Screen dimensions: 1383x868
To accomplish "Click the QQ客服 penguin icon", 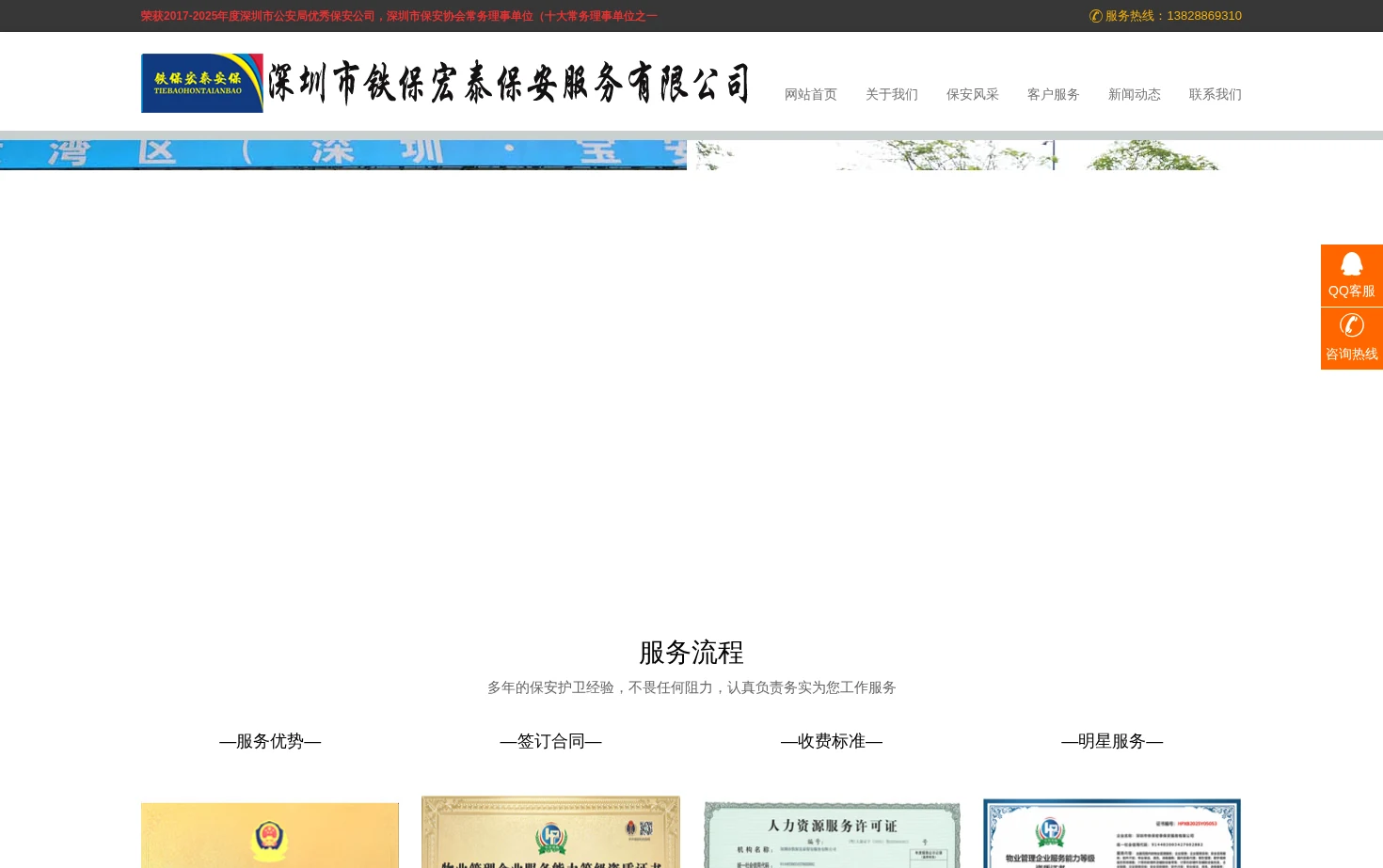I will (x=1352, y=264).
